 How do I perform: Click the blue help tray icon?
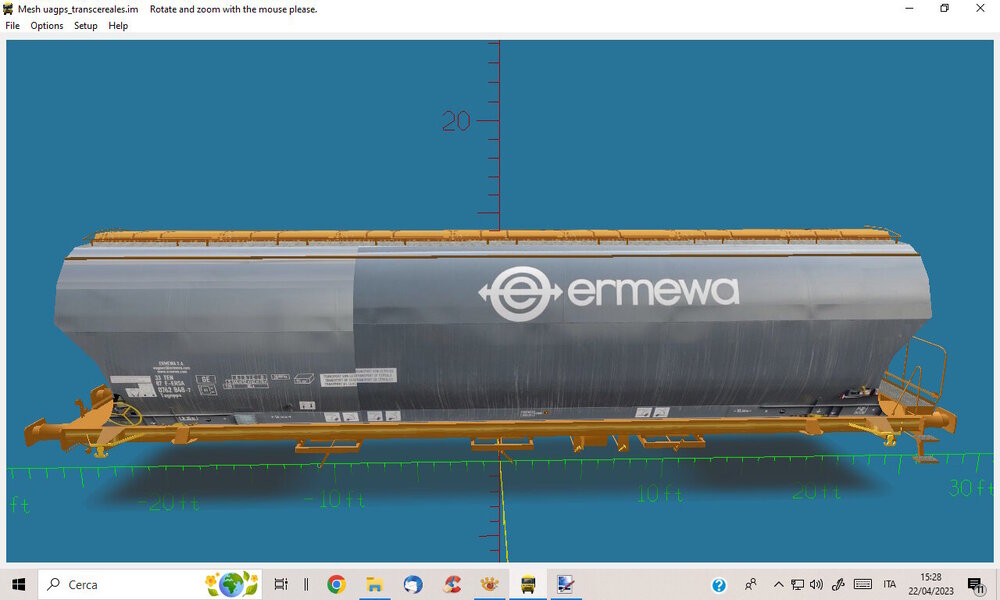[719, 585]
